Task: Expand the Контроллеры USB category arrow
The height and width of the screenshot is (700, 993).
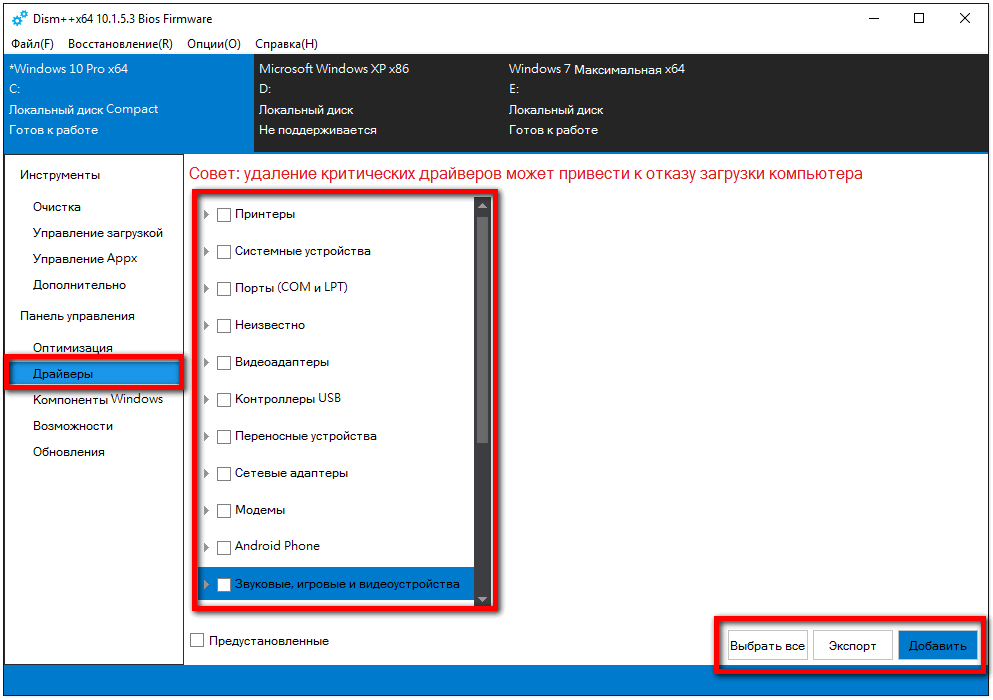Action: click(x=207, y=399)
